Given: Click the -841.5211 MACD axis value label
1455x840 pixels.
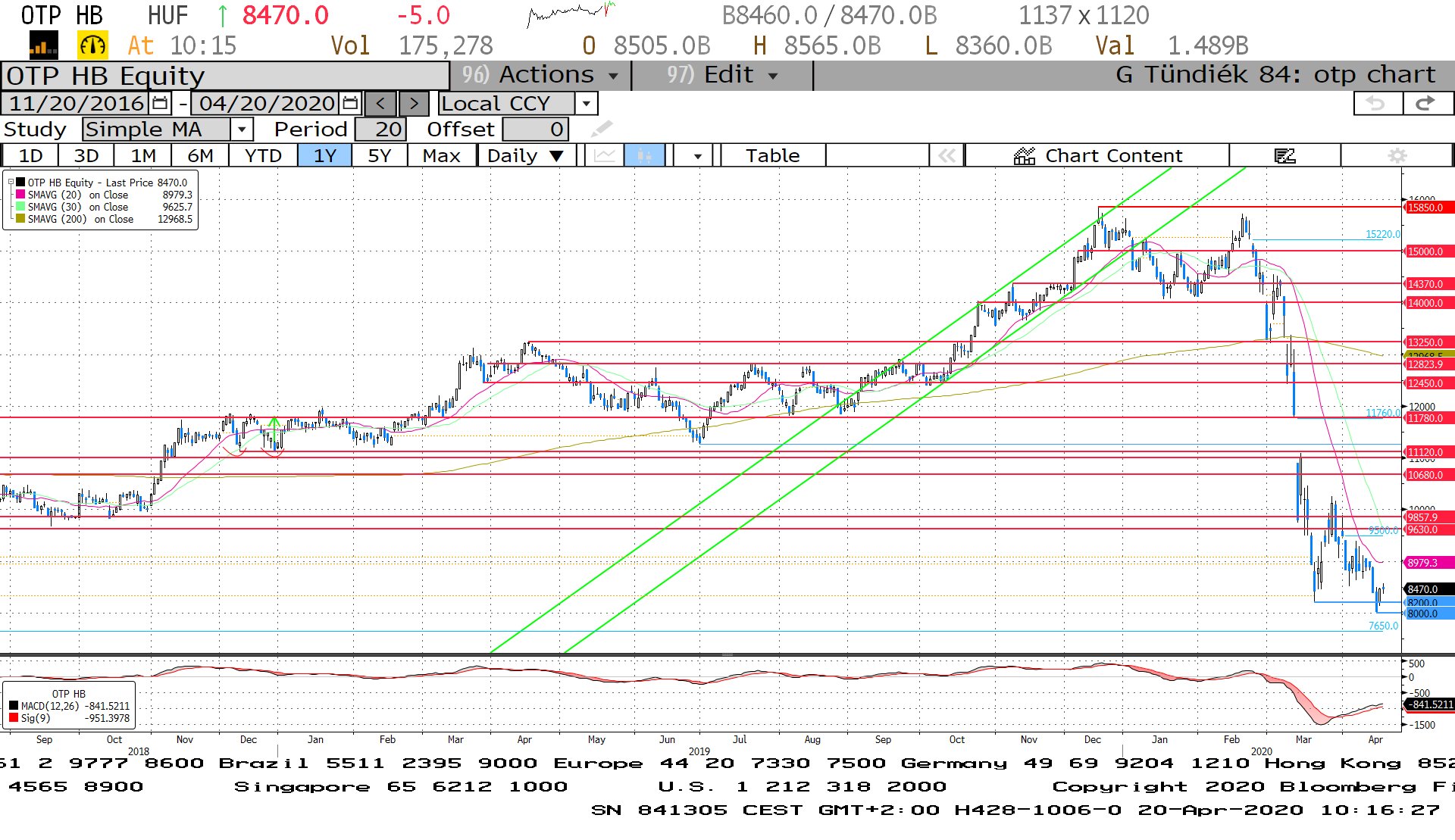Looking at the screenshot, I should pyautogui.click(x=1430, y=704).
